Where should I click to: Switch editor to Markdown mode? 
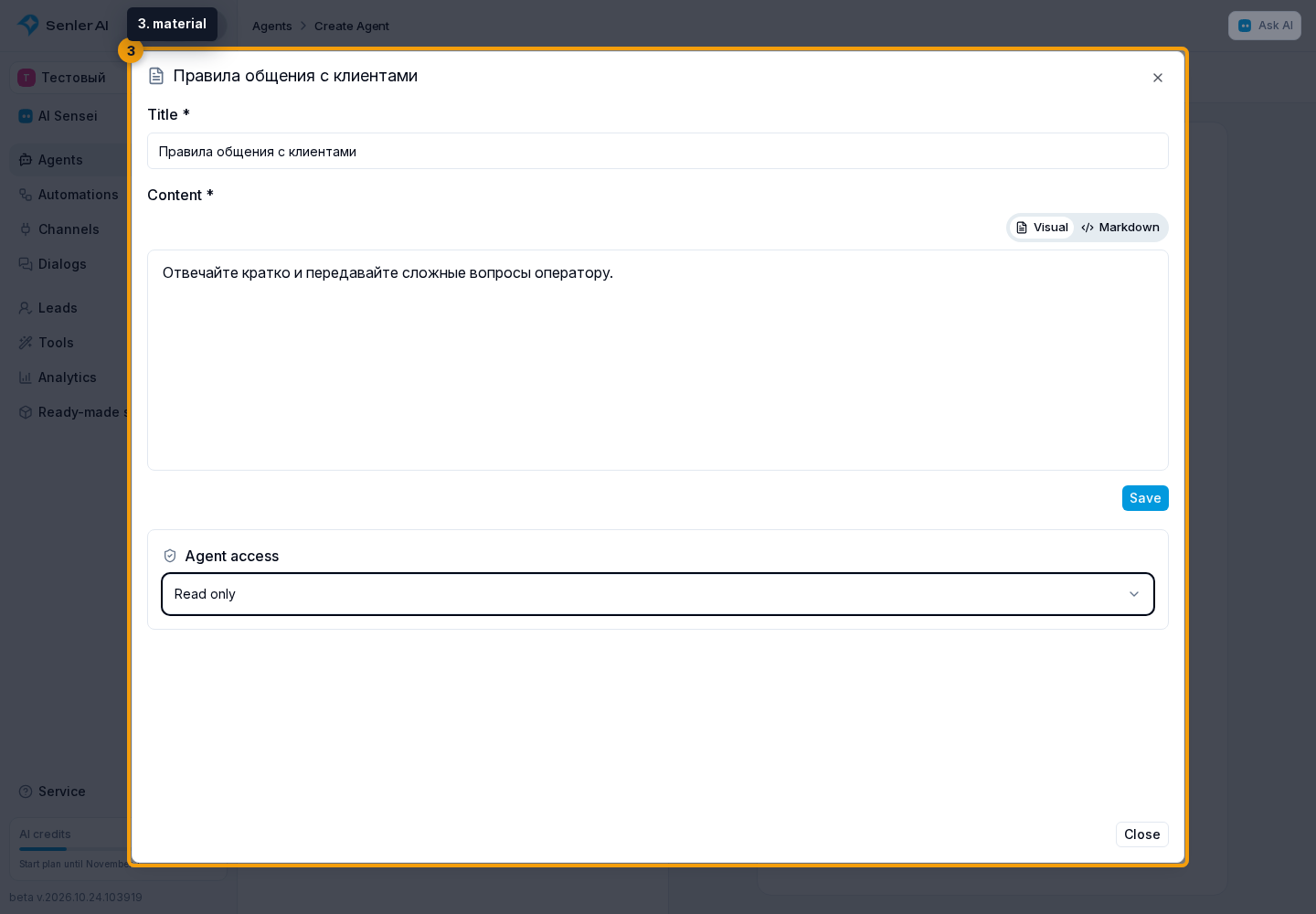pyautogui.click(x=1120, y=228)
